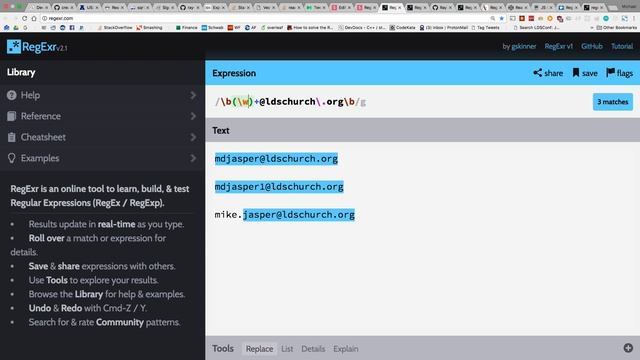The width and height of the screenshot is (640, 360).
Task: Open the StackOverflow bookmark
Action: (115, 28)
